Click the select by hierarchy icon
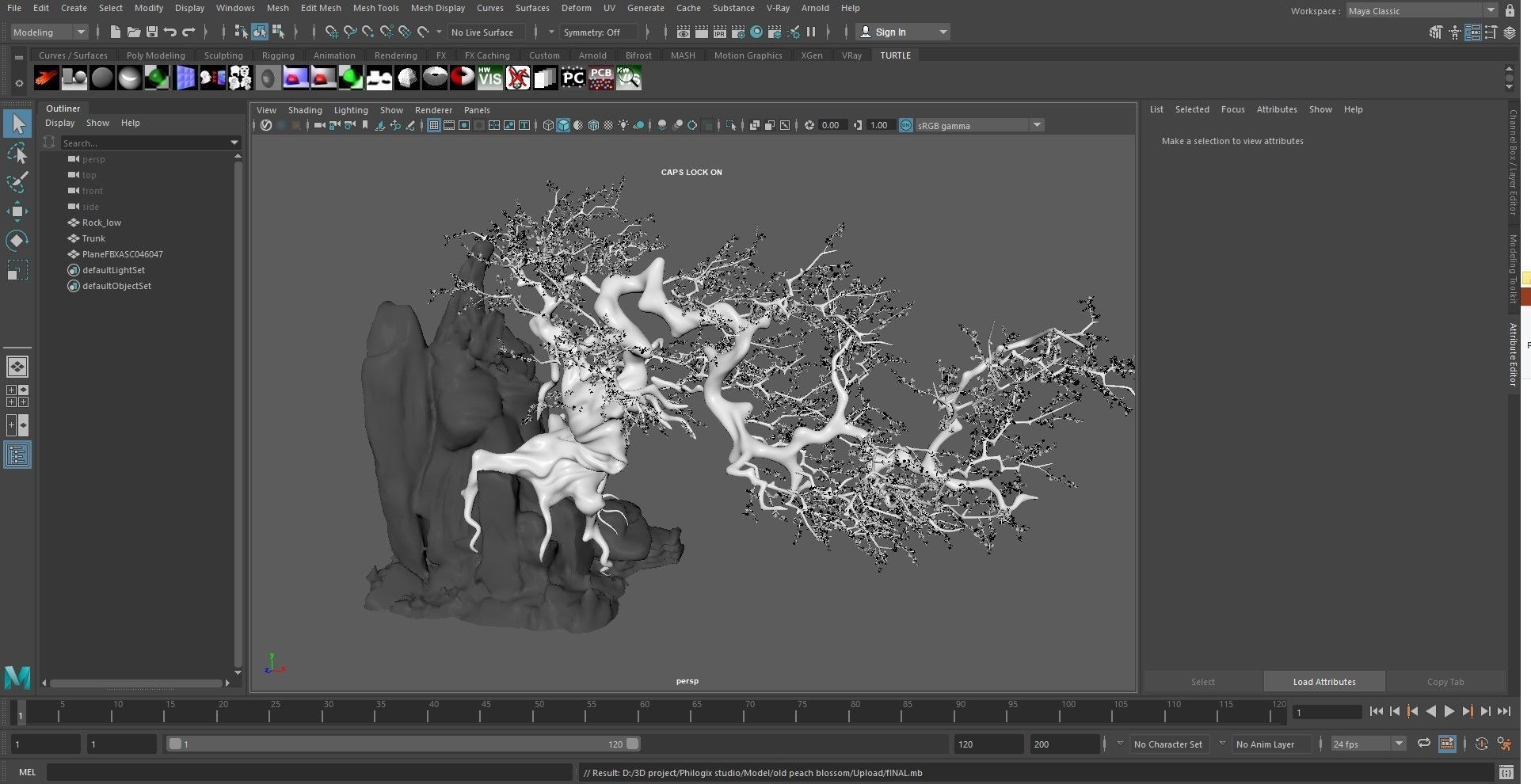The image size is (1531, 784). coord(242,32)
